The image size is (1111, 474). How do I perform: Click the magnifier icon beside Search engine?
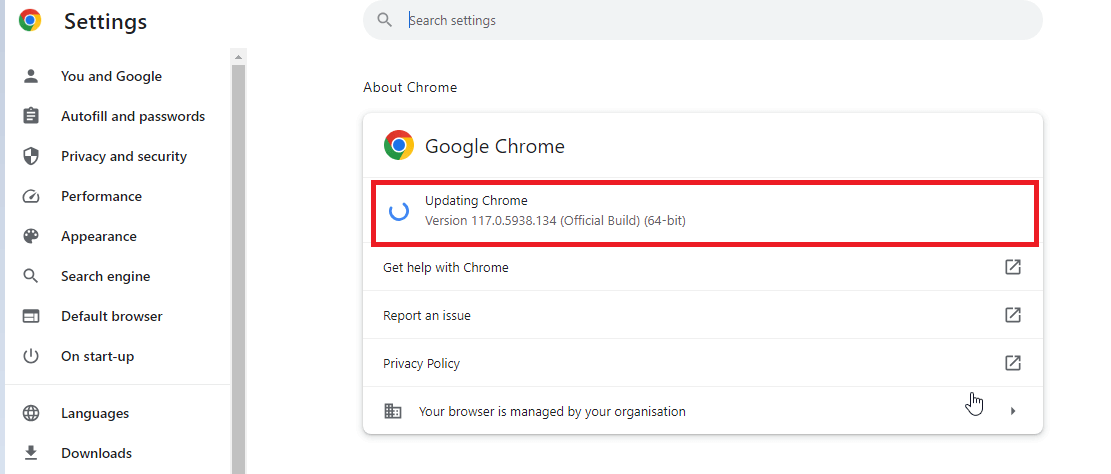pos(30,276)
